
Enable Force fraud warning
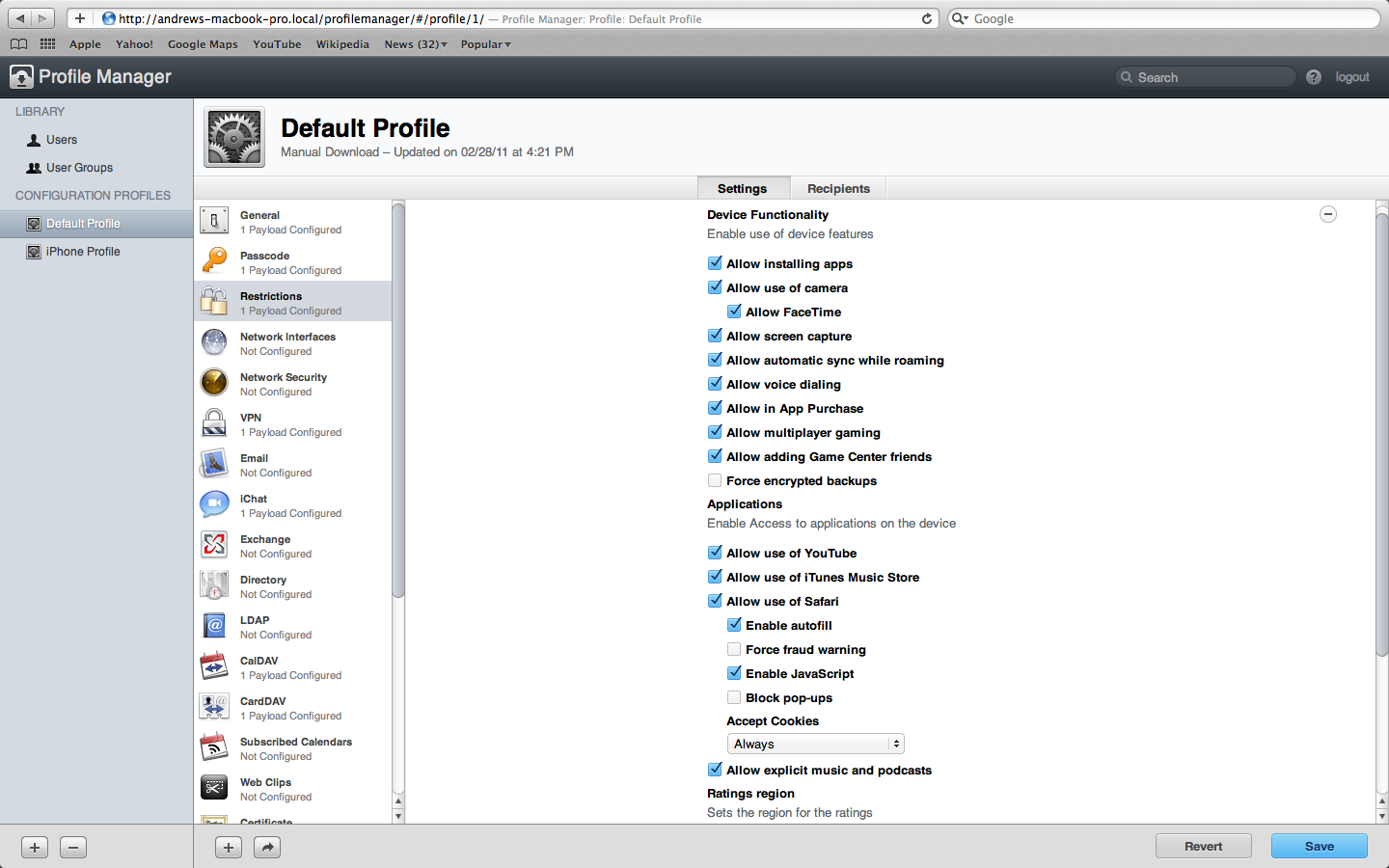click(x=734, y=649)
